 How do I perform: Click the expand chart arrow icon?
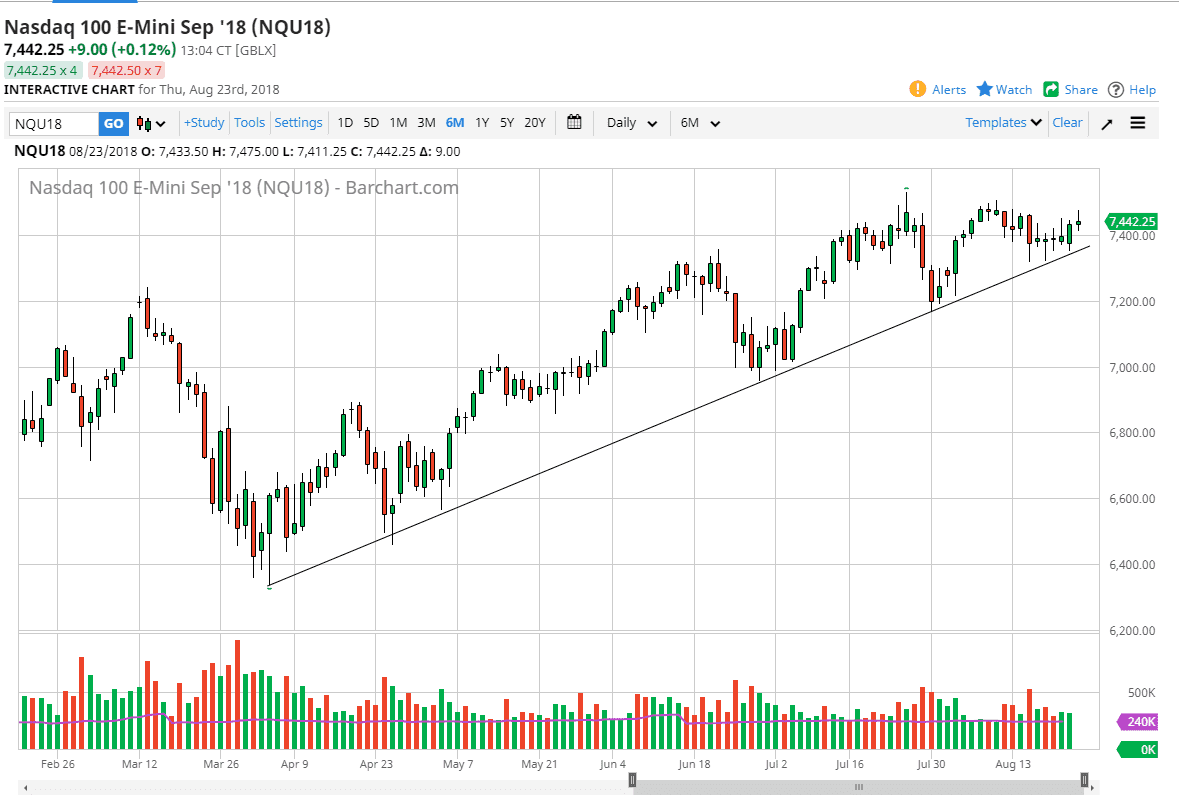pyautogui.click(x=1107, y=124)
